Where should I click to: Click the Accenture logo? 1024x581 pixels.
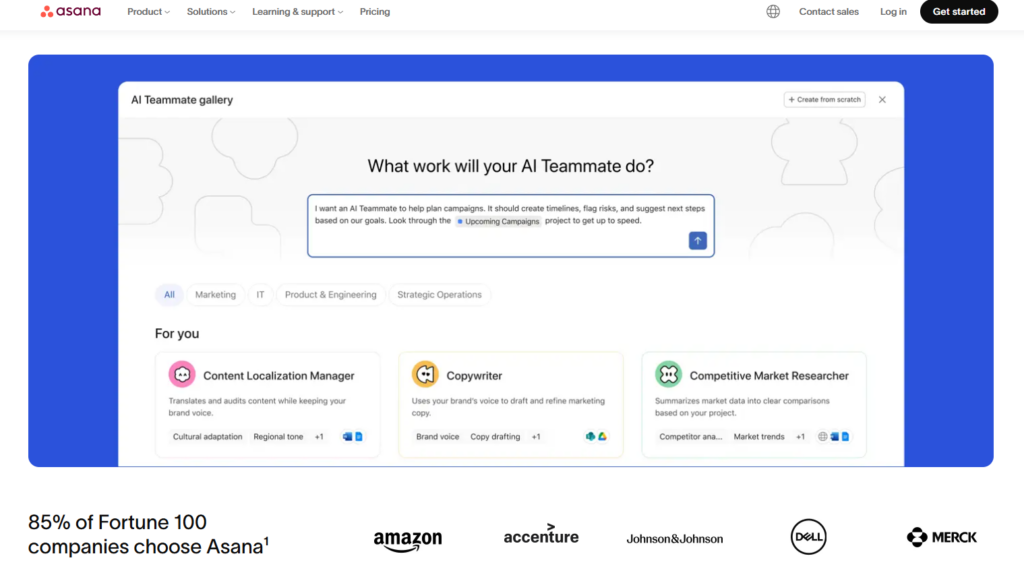541,535
